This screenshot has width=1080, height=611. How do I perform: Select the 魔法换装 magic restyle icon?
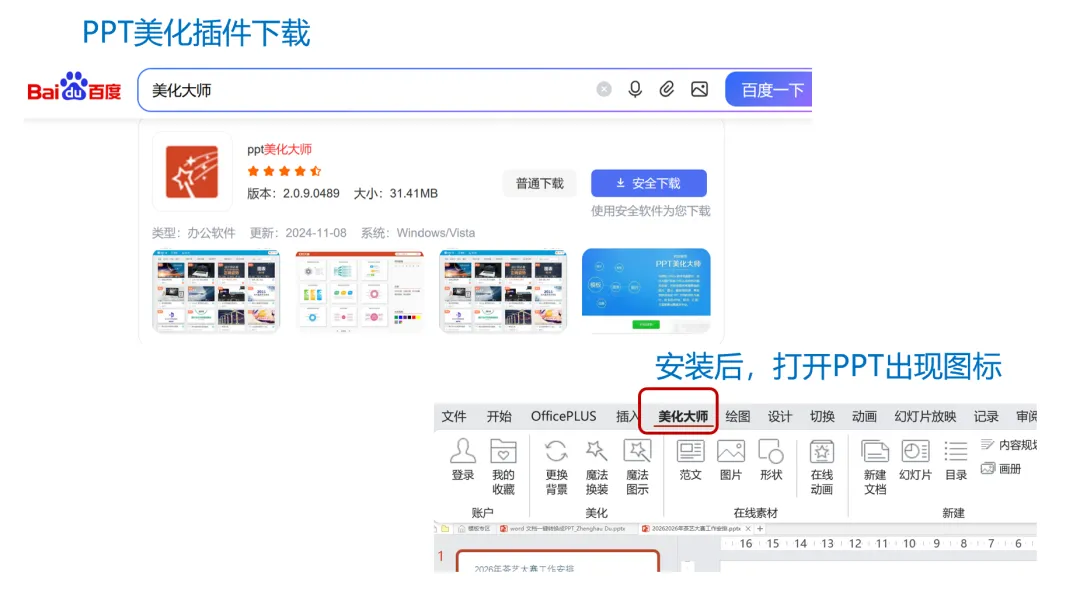(x=596, y=452)
